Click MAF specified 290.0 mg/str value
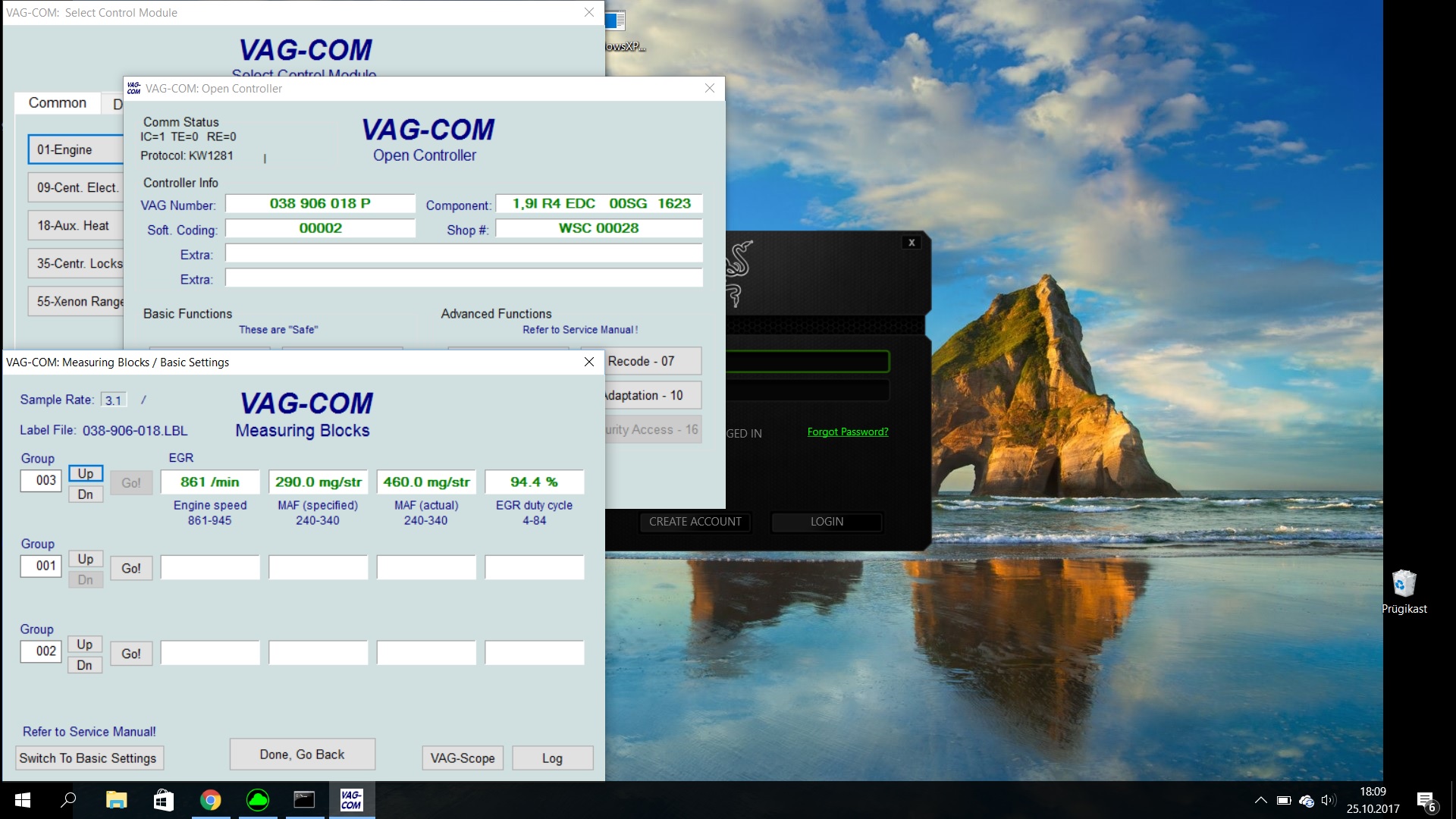This screenshot has height=819, width=1456. pyautogui.click(x=318, y=482)
